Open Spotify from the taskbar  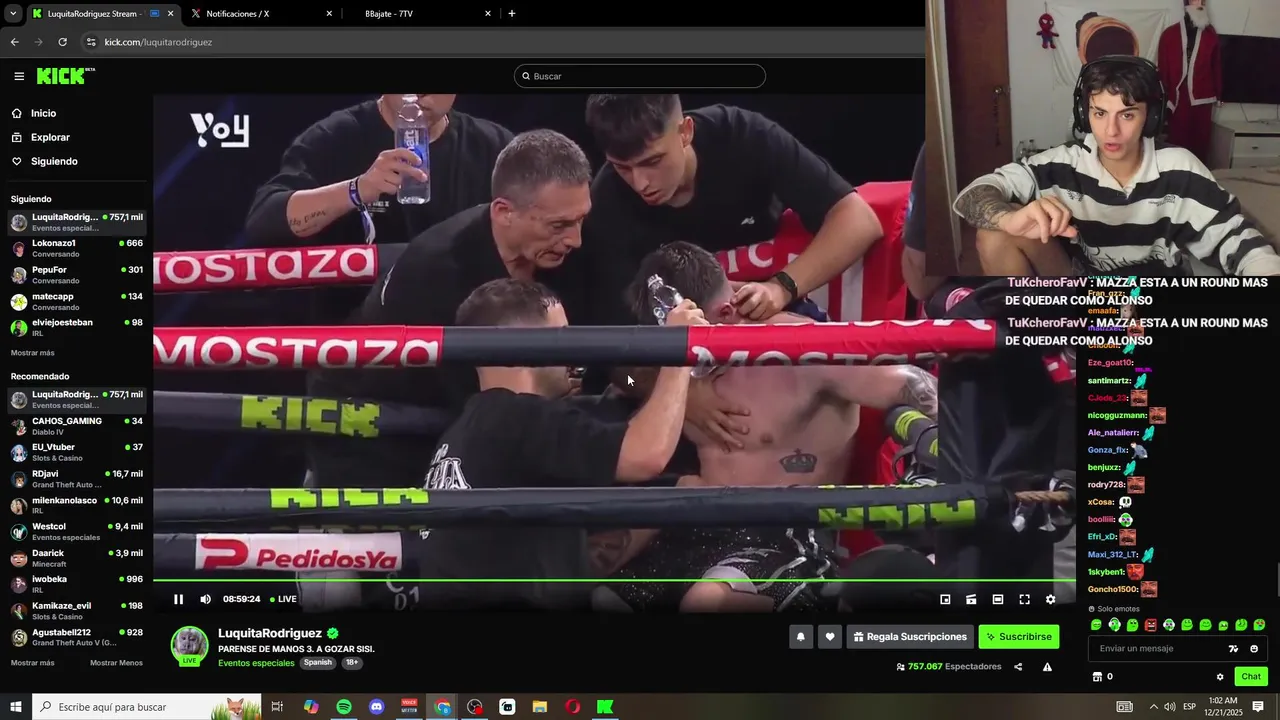[x=344, y=707]
